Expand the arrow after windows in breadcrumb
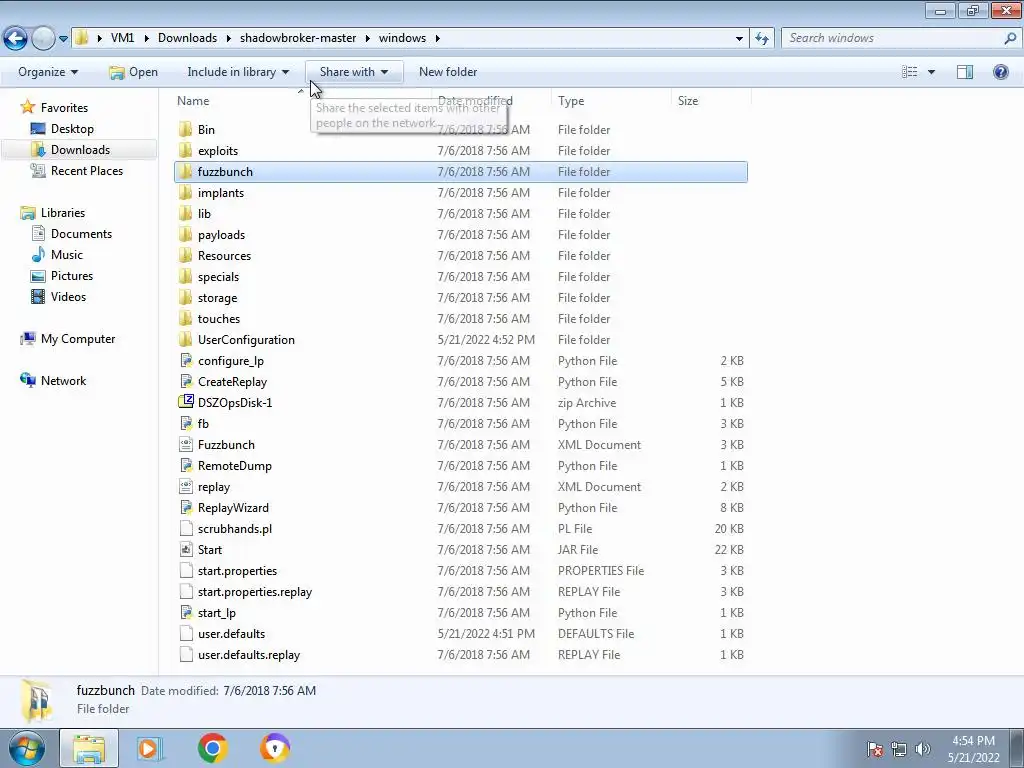Viewport: 1024px width, 768px height. coord(438,39)
